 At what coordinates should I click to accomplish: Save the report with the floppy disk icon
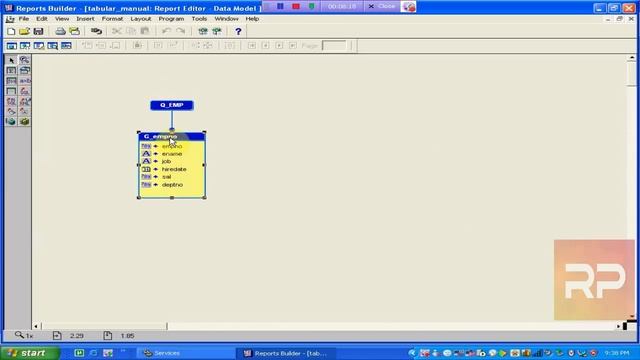[38, 31]
